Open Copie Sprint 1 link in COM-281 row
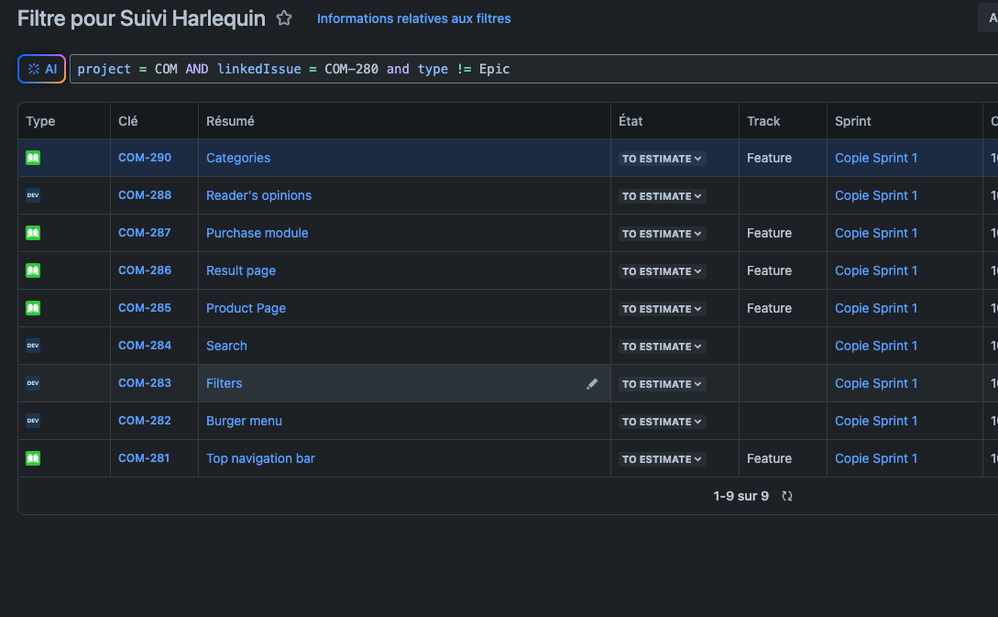Image resolution: width=998 pixels, height=617 pixels. pyautogui.click(x=876, y=458)
